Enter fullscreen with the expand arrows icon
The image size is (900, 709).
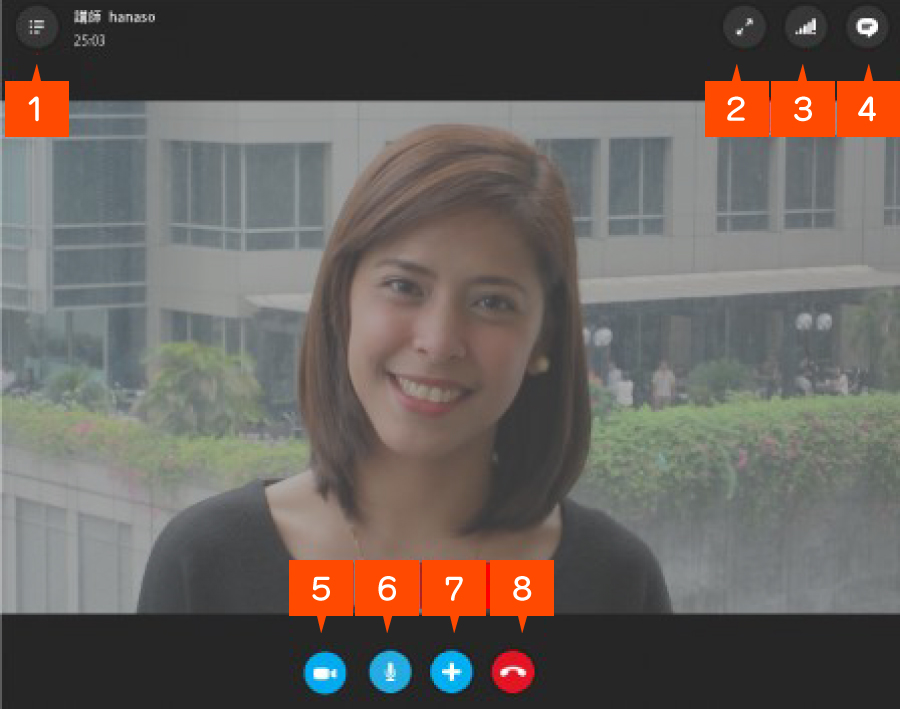pyautogui.click(x=744, y=28)
